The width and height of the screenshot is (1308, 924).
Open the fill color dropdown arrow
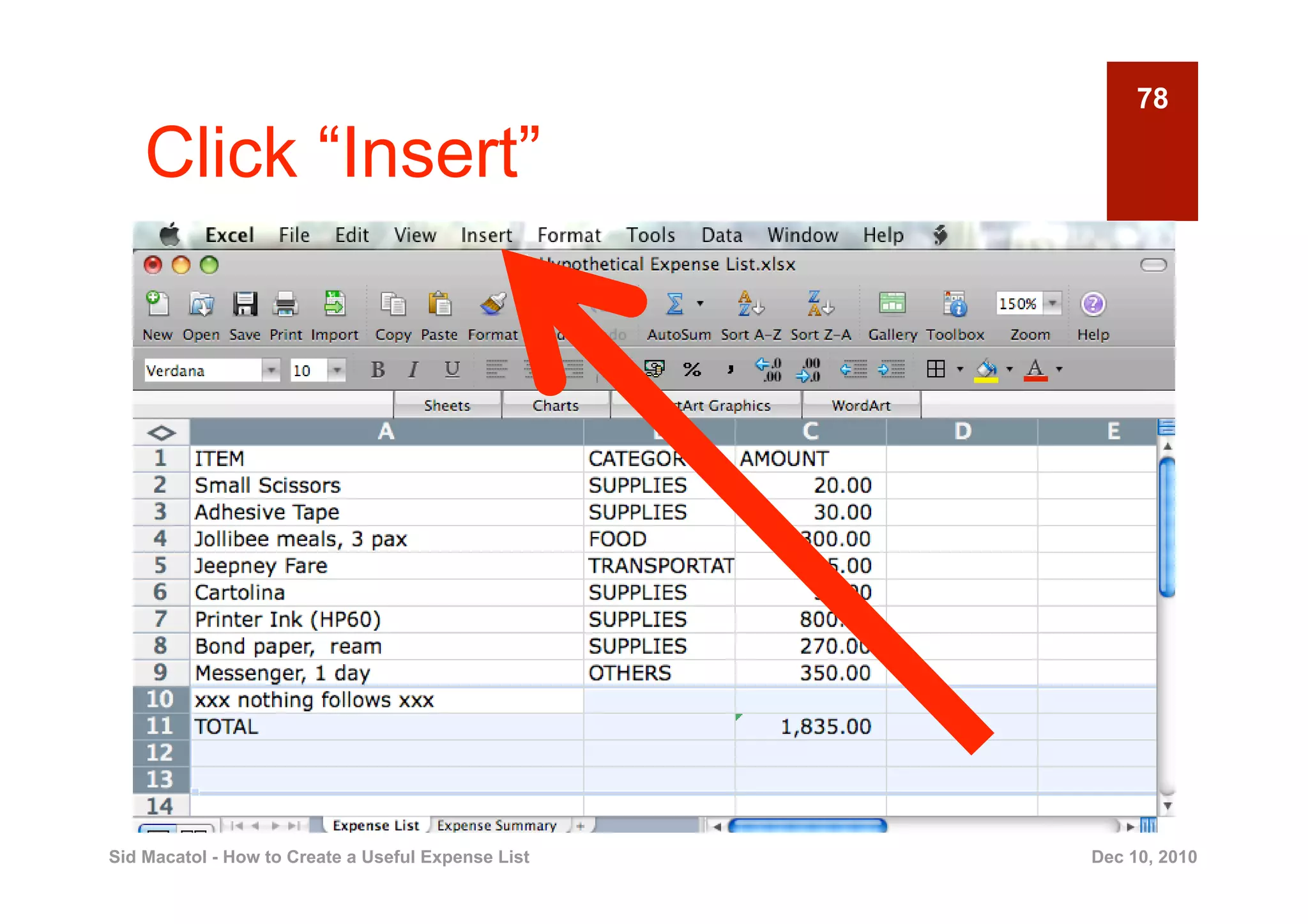1009,369
